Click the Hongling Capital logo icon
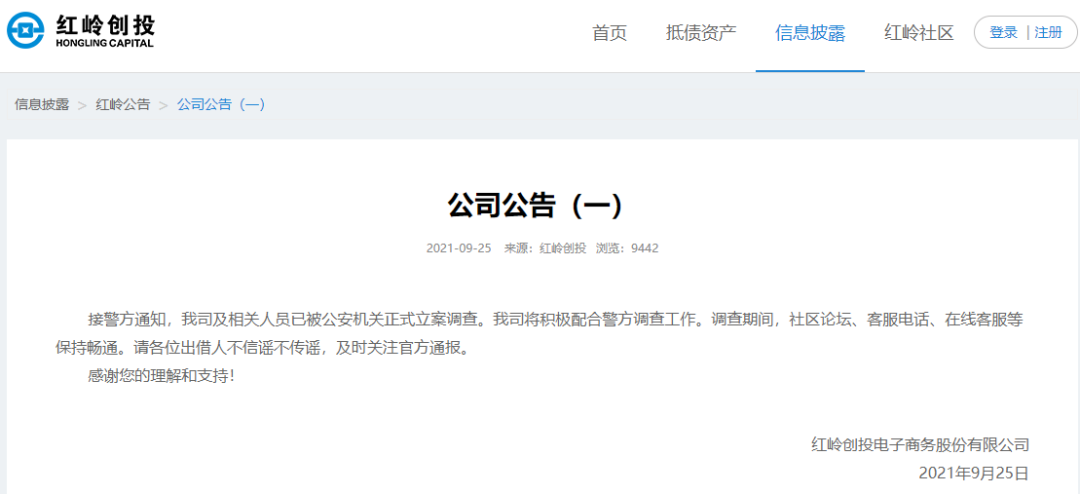 tap(27, 30)
